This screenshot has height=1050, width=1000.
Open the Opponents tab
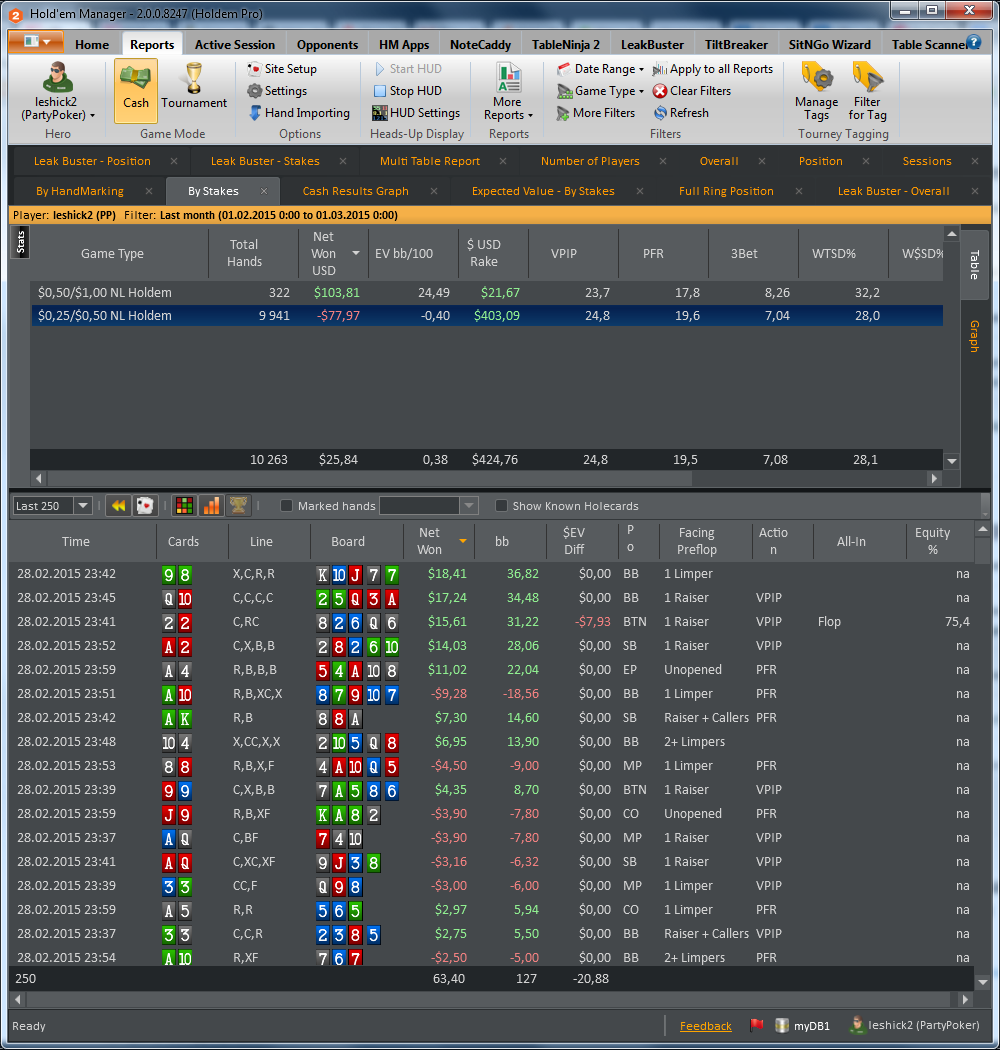coord(327,44)
